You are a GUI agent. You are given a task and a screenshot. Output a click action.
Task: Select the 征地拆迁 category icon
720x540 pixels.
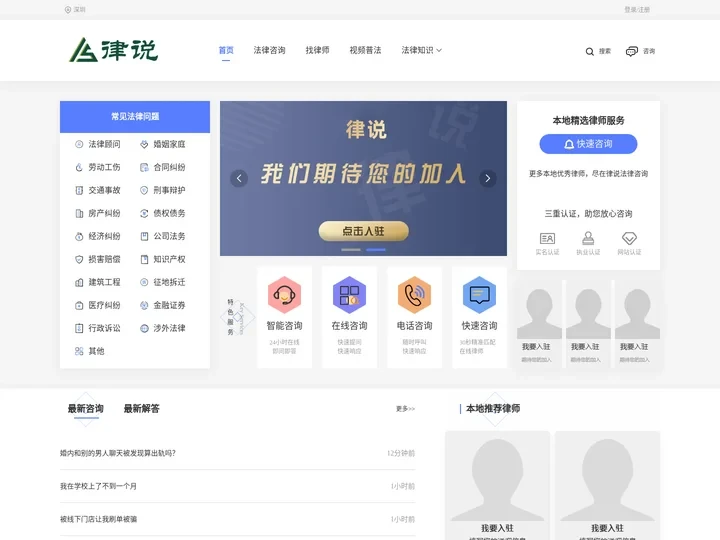pyautogui.click(x=144, y=282)
